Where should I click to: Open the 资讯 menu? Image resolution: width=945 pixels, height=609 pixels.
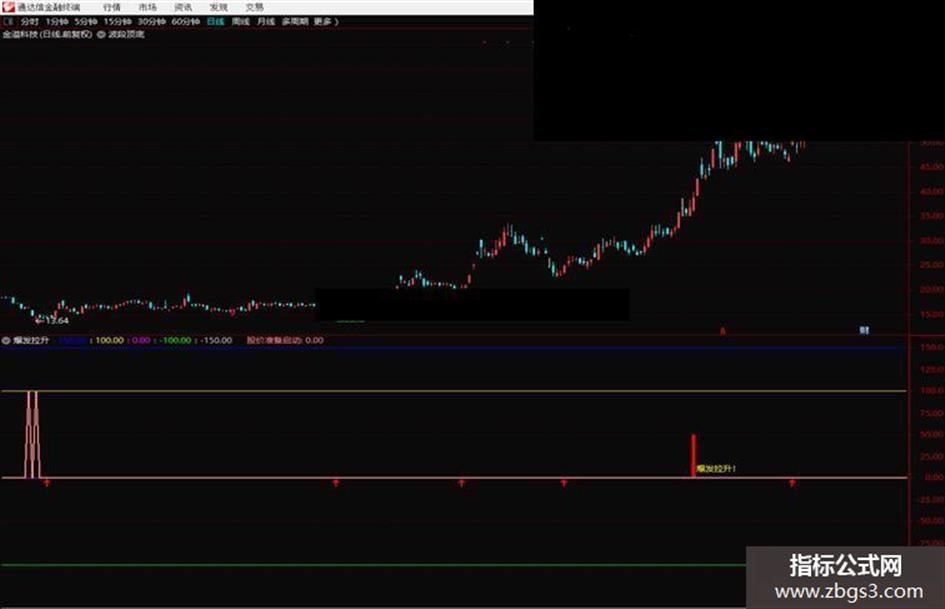[183, 7]
